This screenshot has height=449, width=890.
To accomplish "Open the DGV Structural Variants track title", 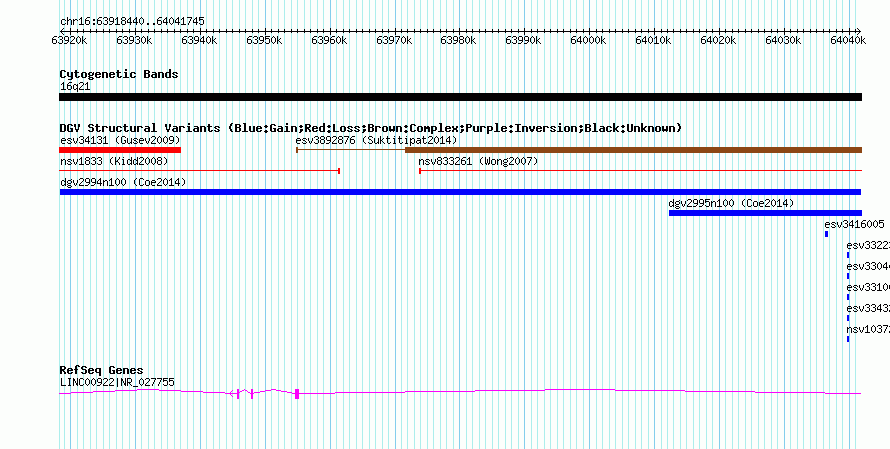I will (x=371, y=128).
